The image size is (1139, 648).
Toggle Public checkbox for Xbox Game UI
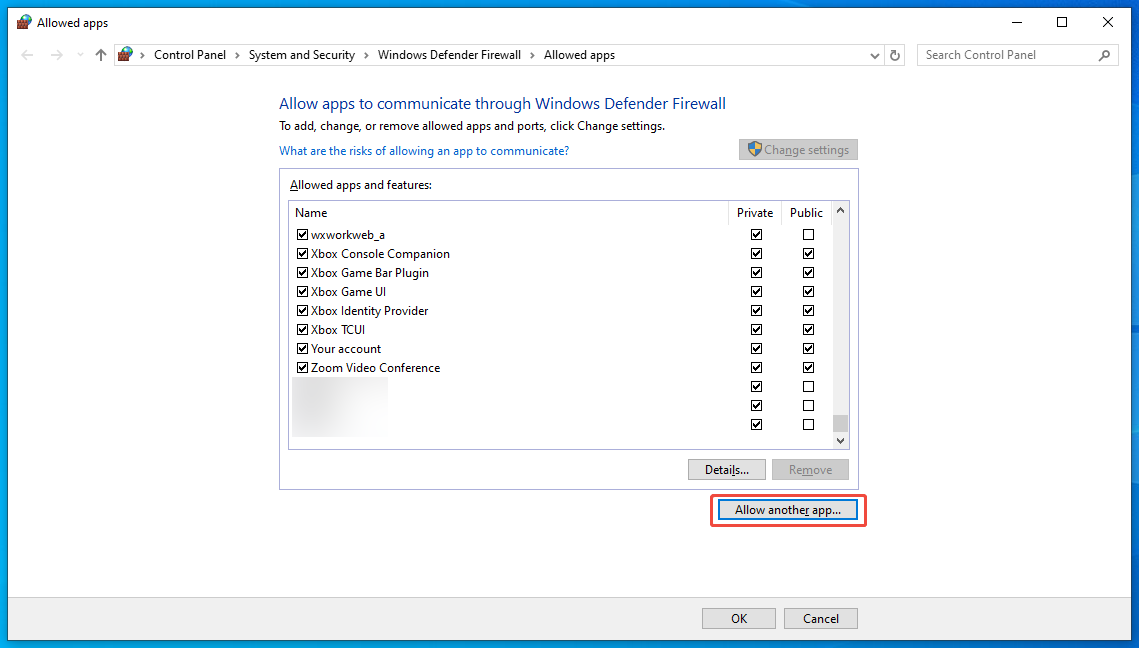[808, 291]
